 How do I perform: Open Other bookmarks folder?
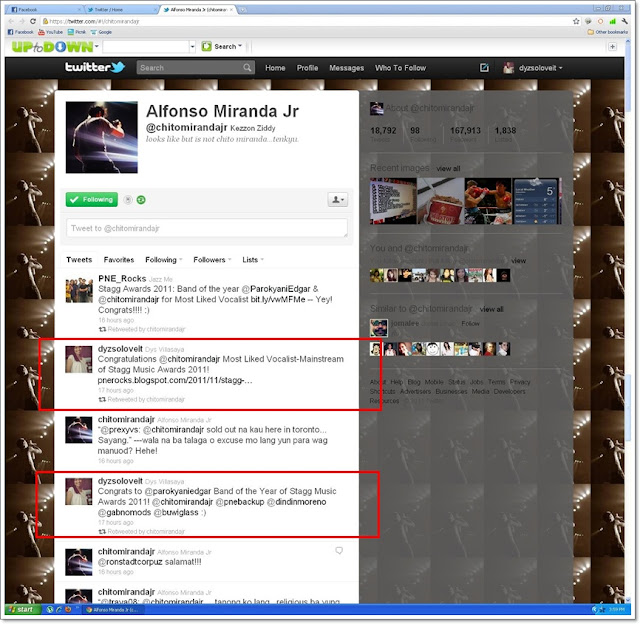pyautogui.click(x=607, y=32)
